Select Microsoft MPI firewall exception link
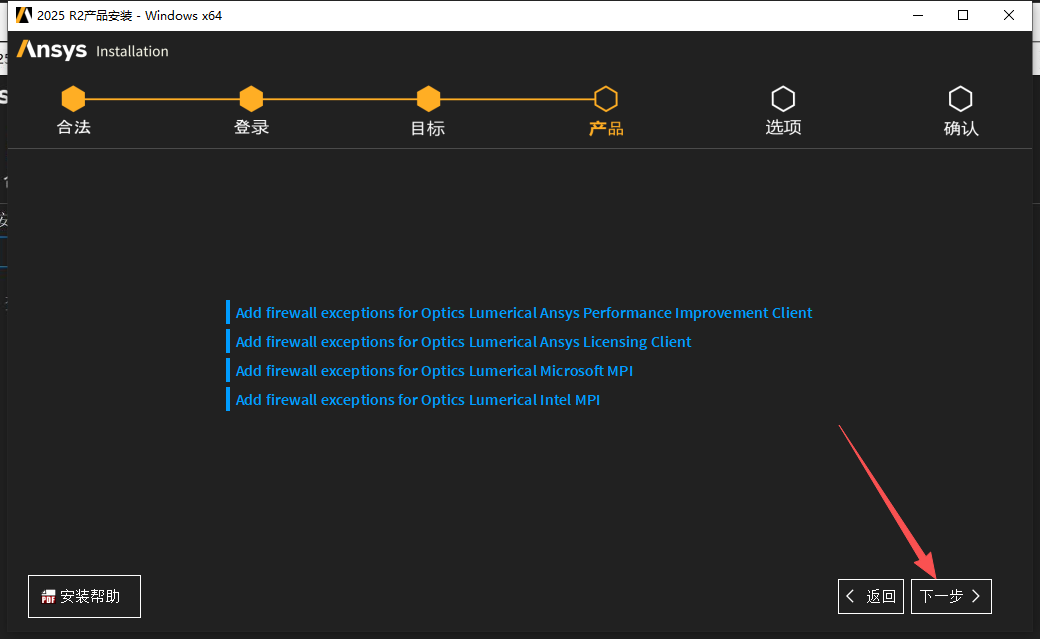This screenshot has height=639, width=1040. tap(434, 371)
